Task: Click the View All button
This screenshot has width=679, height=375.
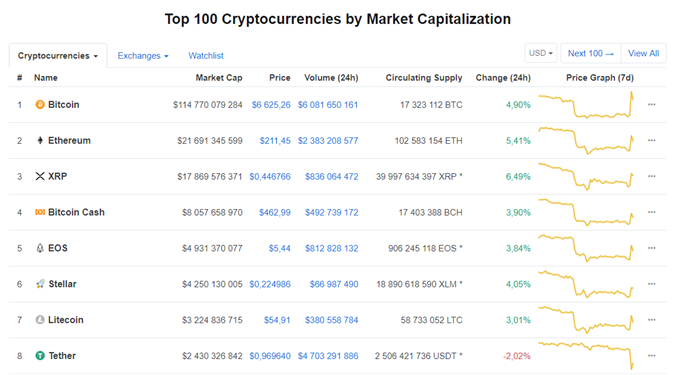Action: pyautogui.click(x=643, y=53)
